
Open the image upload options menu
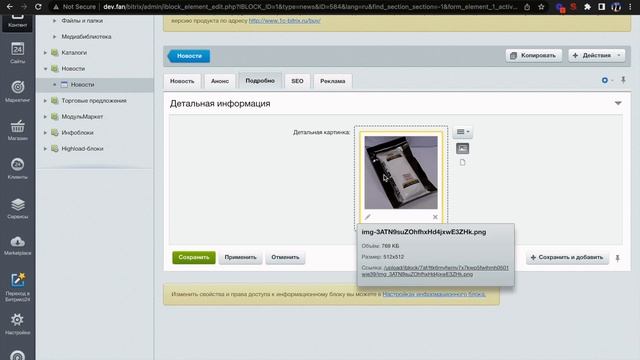click(462, 132)
